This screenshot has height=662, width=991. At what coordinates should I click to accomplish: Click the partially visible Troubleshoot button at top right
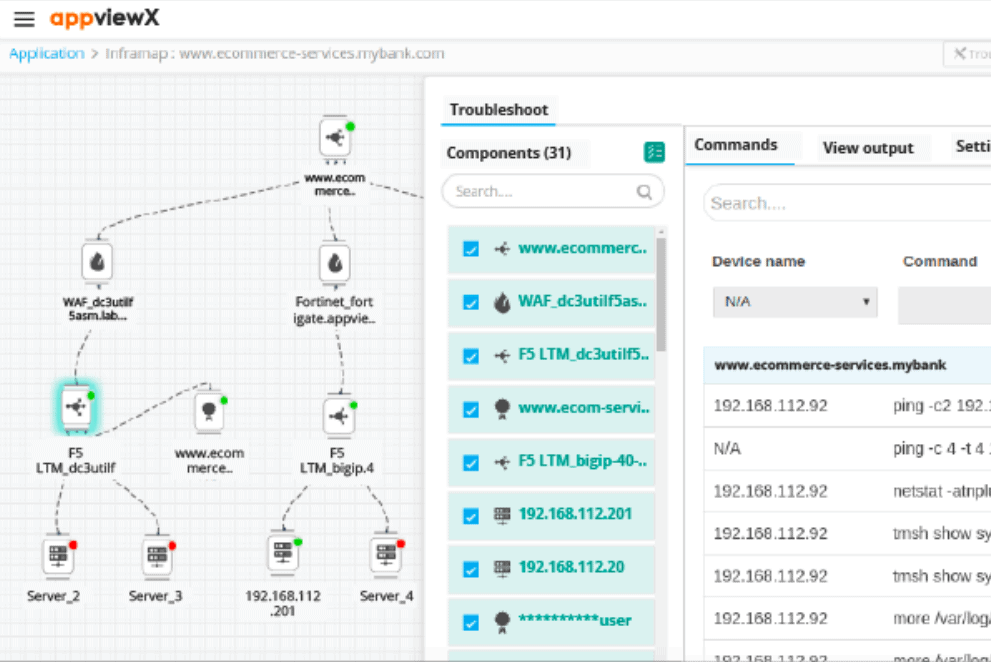click(968, 54)
